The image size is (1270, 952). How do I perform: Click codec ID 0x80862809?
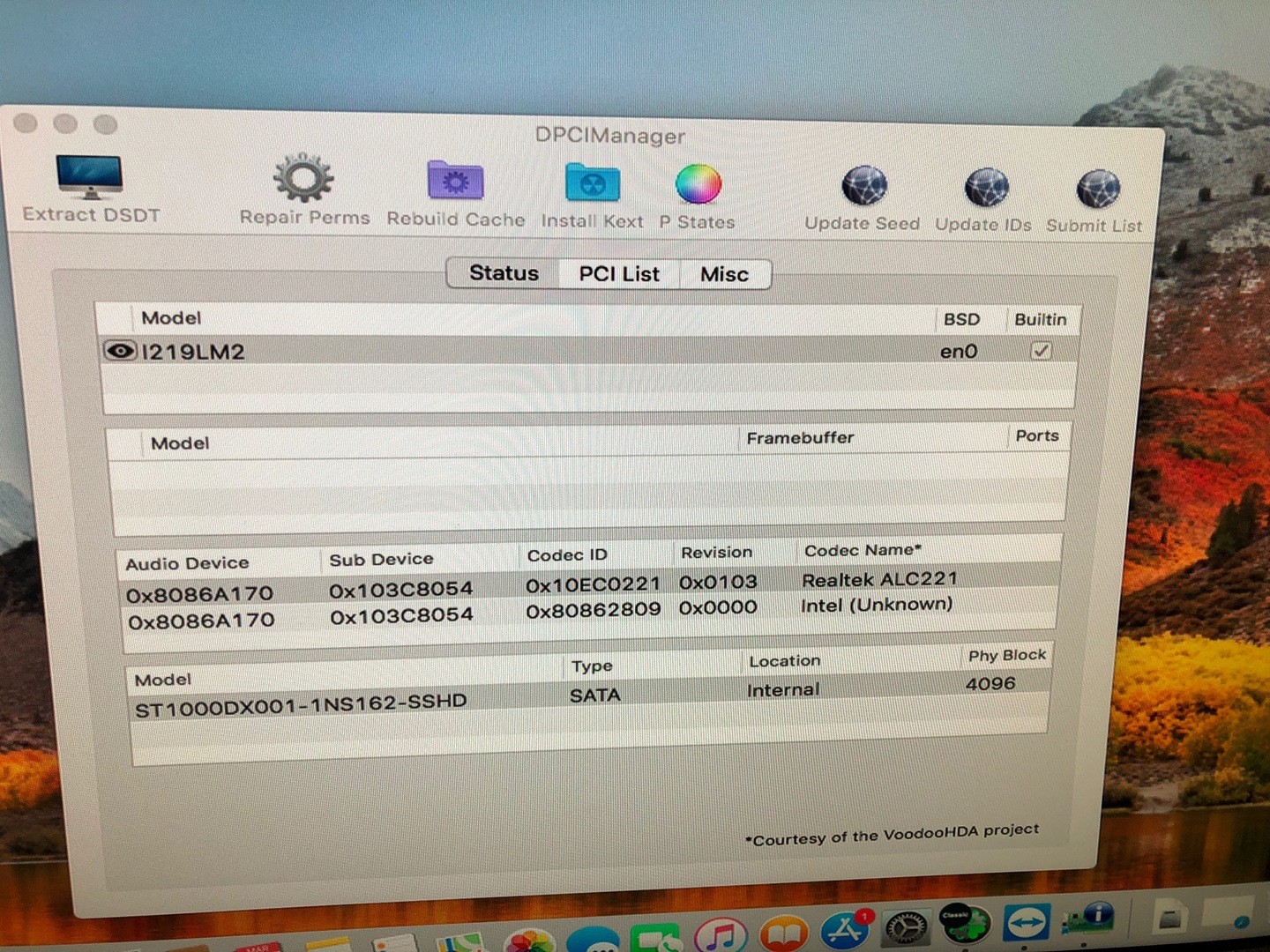pyautogui.click(x=593, y=609)
